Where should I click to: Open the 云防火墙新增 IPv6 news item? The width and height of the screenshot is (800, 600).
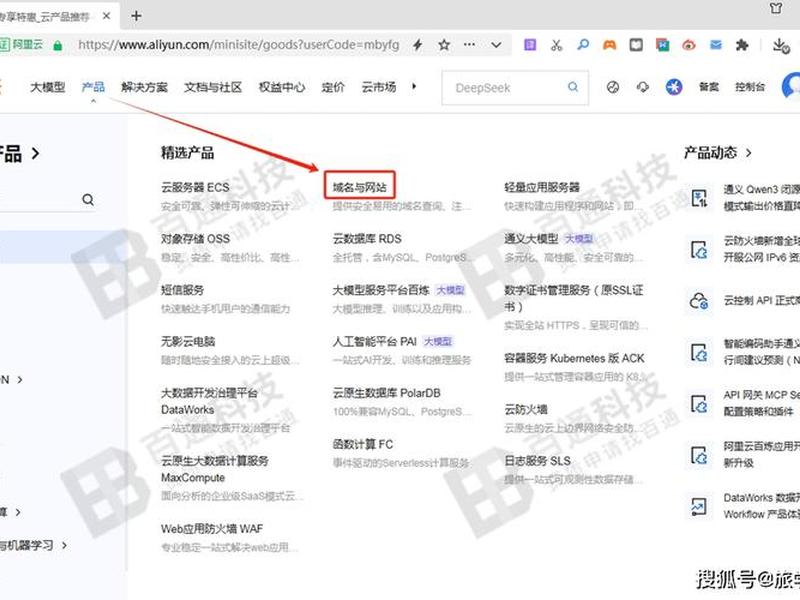tap(761, 249)
